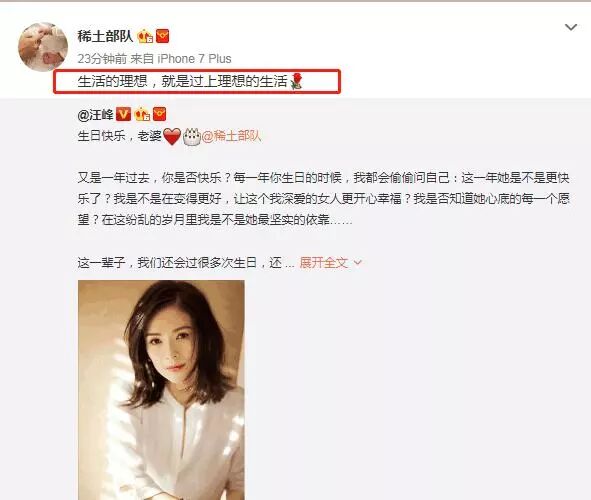Click the orange V verified badge
This screenshot has width=591, height=500.
123,114
